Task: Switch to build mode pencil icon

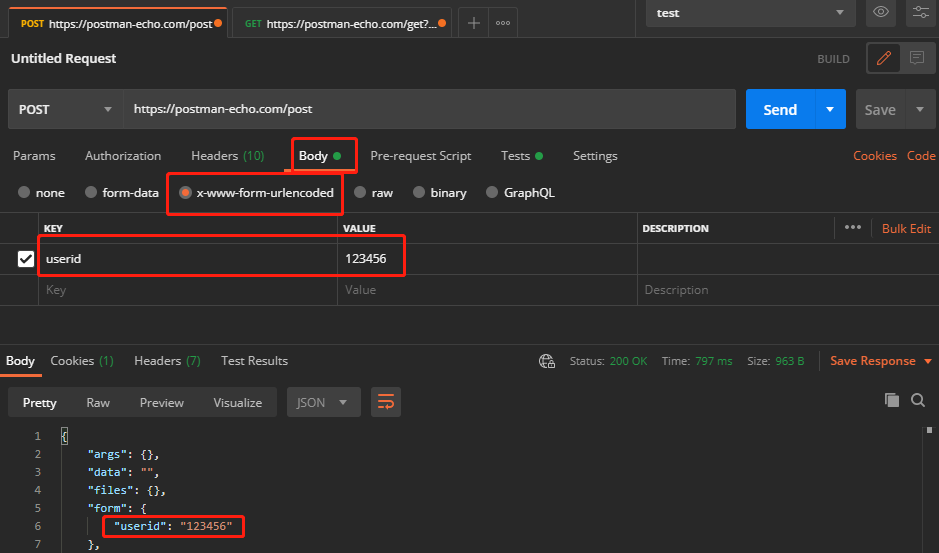Action: 884,58
